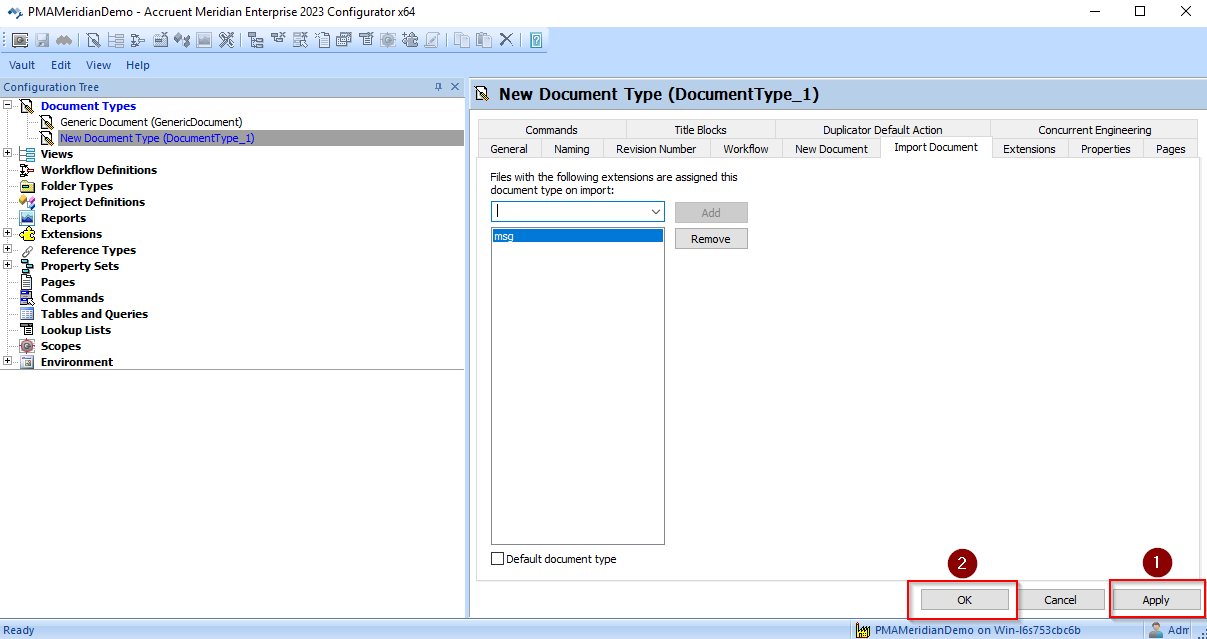Image resolution: width=1207 pixels, height=639 pixels.
Task: Click the workflow definition toolbar icon
Action: 138,40
